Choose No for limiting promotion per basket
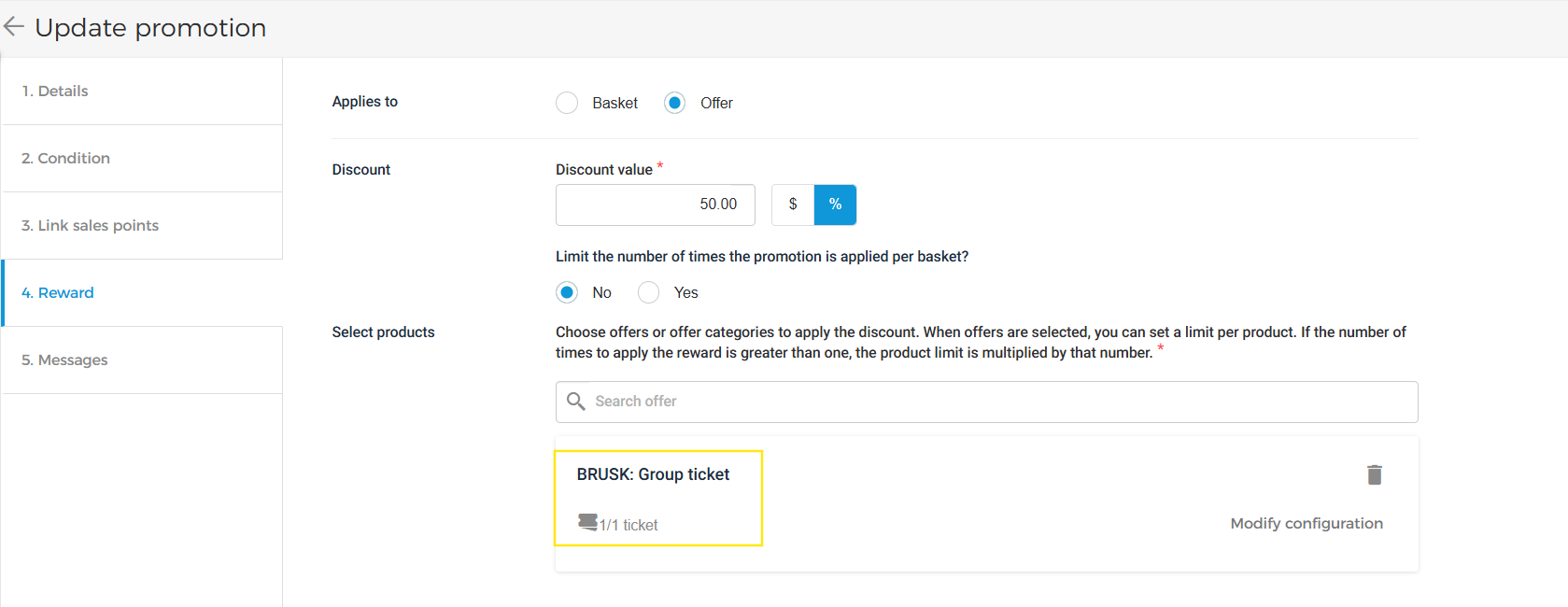The height and width of the screenshot is (607, 1568). pos(567,292)
